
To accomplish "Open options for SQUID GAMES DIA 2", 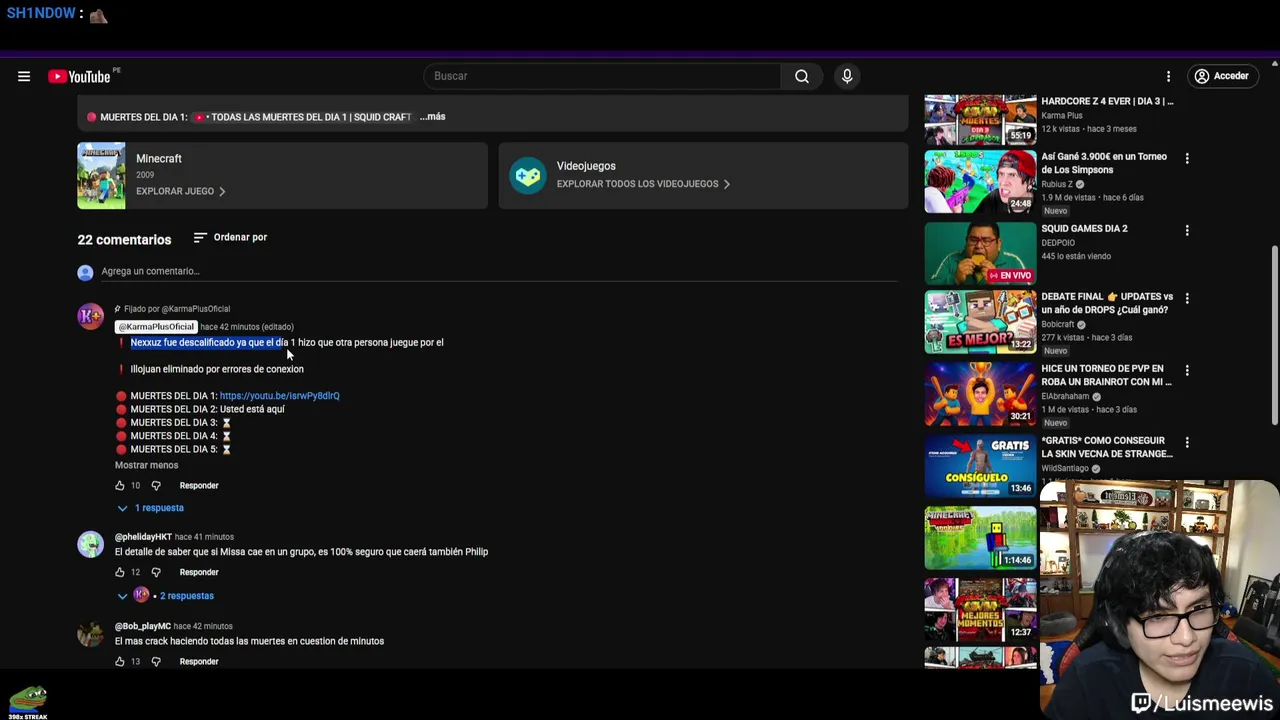I will (x=1187, y=230).
